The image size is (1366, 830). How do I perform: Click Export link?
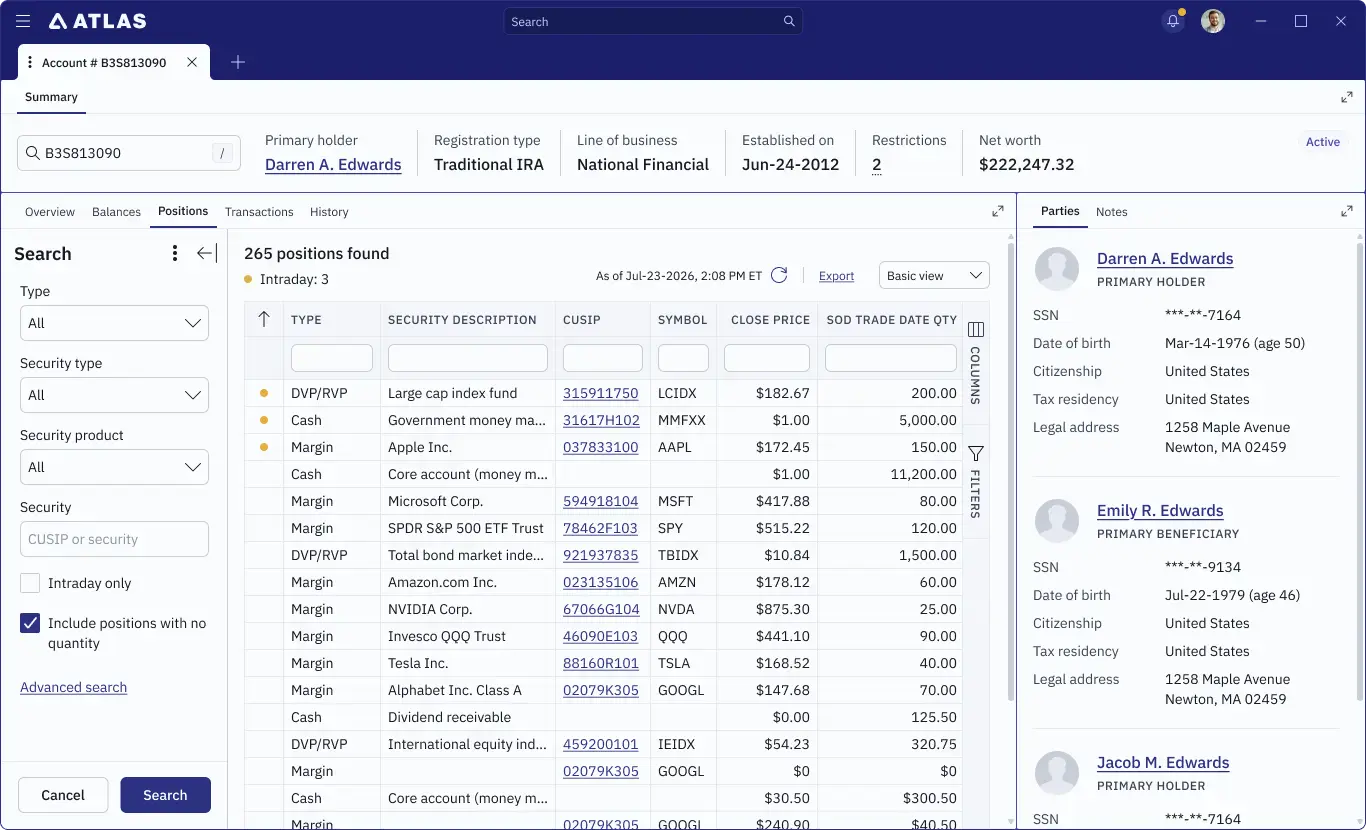coord(836,276)
